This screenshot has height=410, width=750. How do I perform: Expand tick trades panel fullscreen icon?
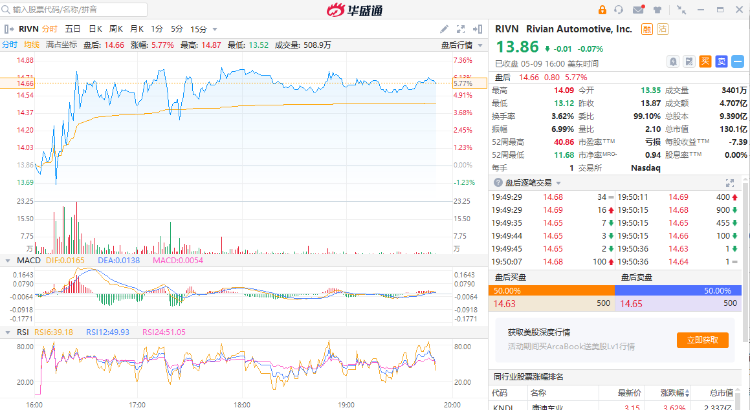tap(730, 183)
